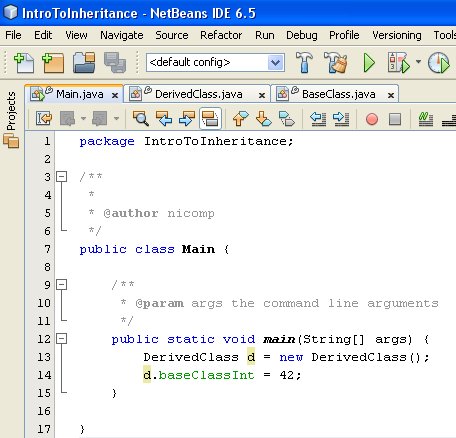
Task: Click the Find Previous Occurrence icon
Action: pos(164,118)
